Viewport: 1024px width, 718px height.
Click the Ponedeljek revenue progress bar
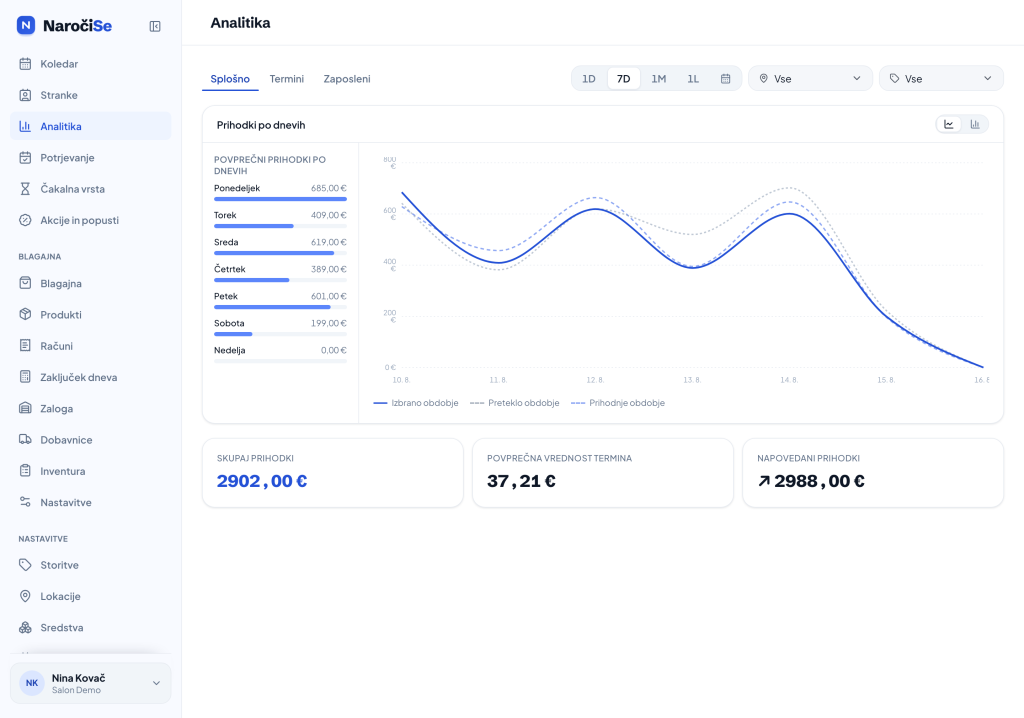(x=280, y=199)
